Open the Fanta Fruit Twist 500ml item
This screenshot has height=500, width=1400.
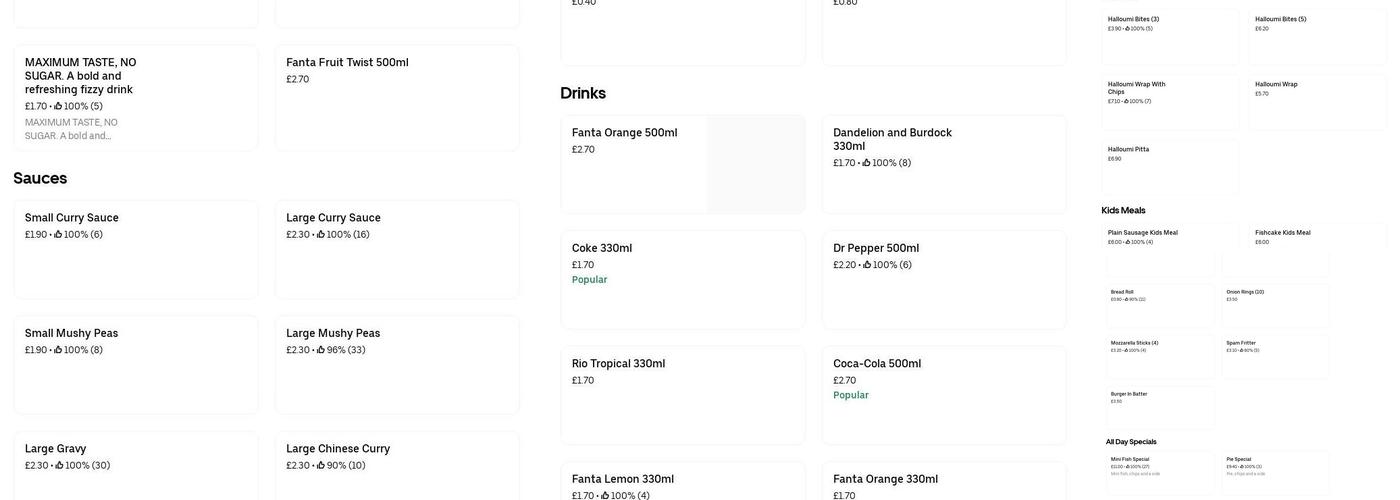(x=397, y=98)
